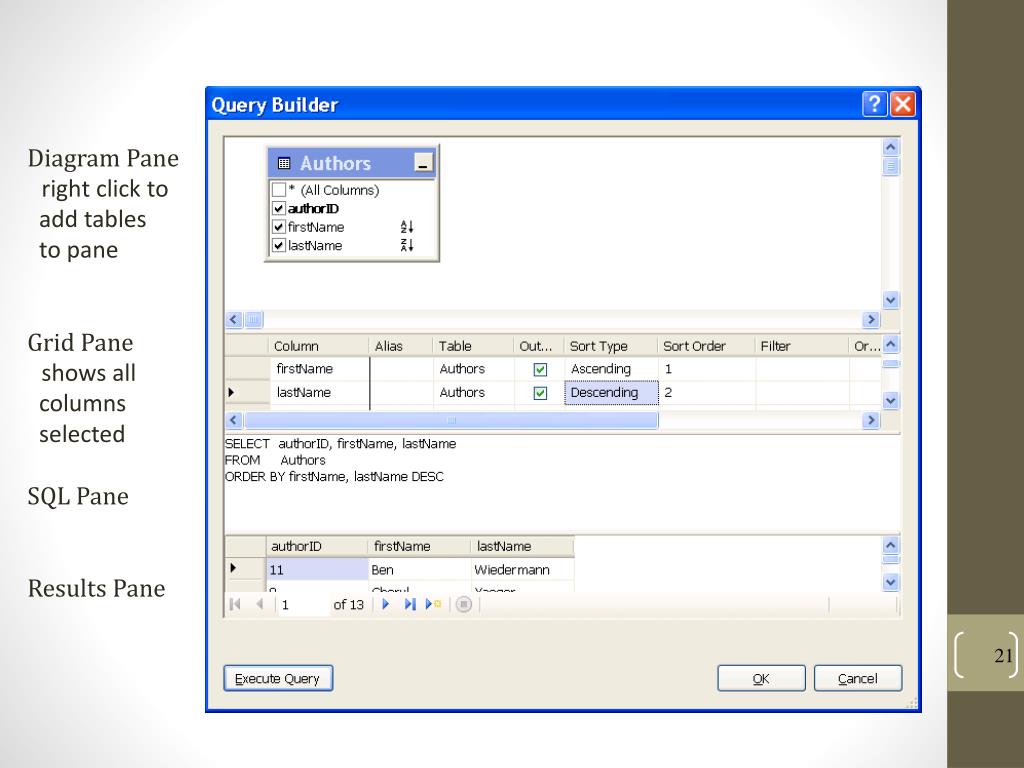The width and height of the screenshot is (1024, 768).
Task: Minimize the Authors table box
Action: (423, 164)
